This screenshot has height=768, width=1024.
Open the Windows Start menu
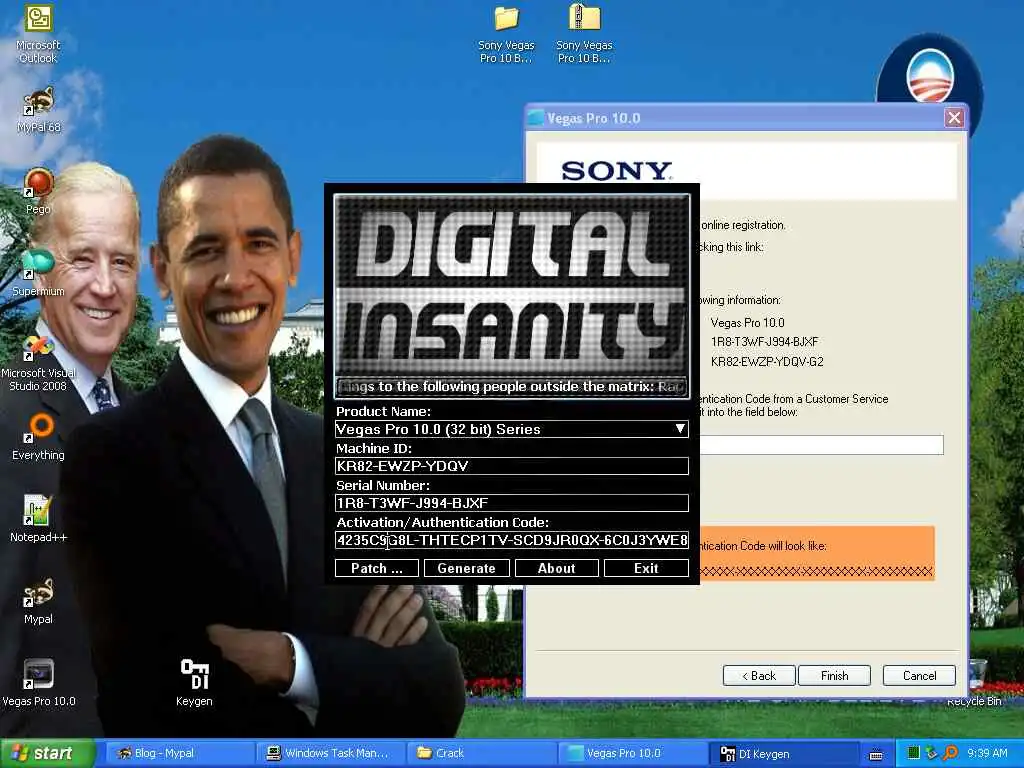point(47,754)
